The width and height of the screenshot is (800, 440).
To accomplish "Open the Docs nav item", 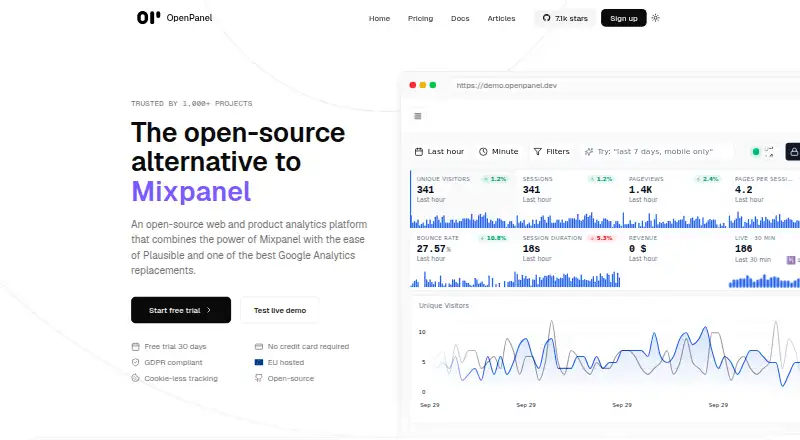I will click(460, 18).
